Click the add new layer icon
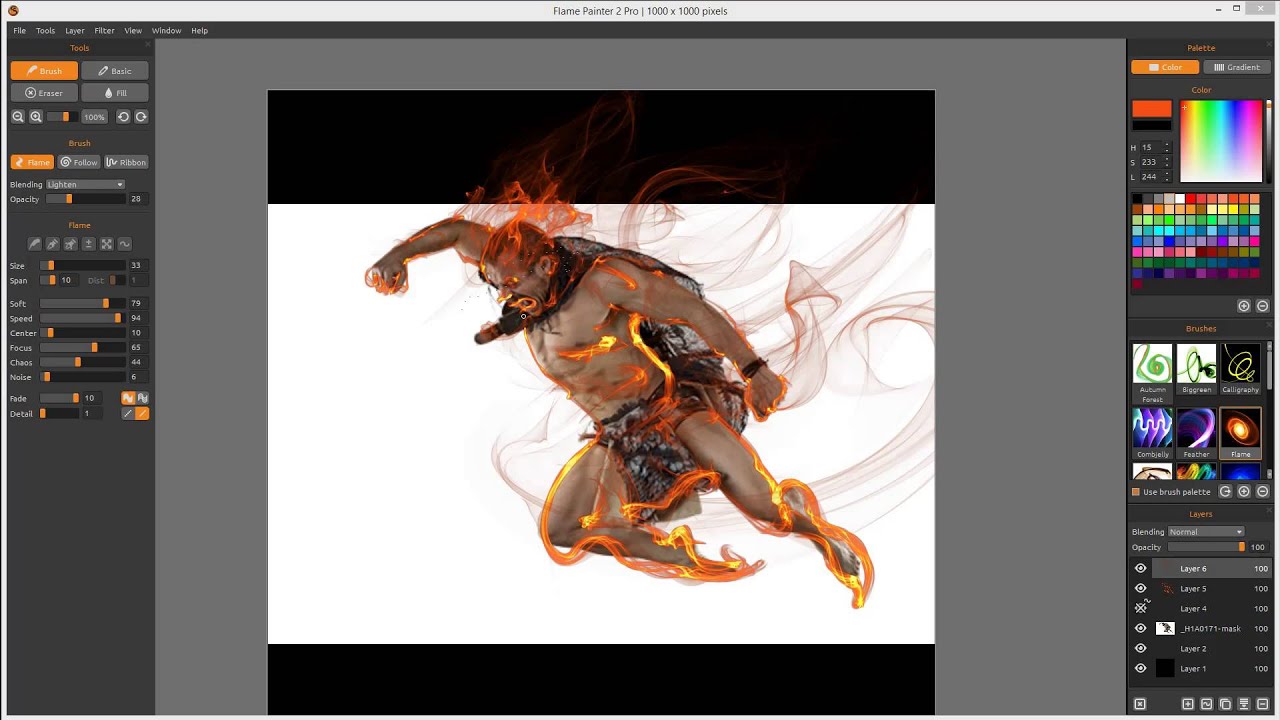 (1188, 705)
